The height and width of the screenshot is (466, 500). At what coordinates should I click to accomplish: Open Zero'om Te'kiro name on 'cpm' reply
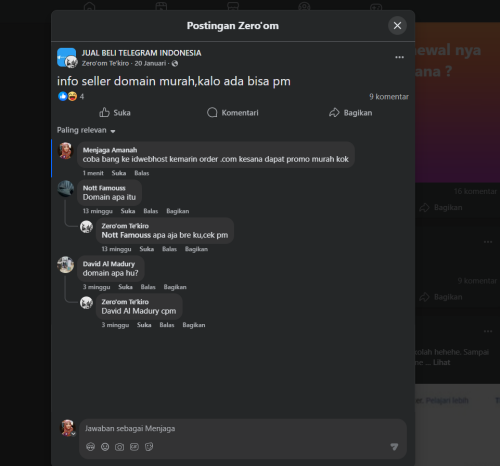[125, 302]
